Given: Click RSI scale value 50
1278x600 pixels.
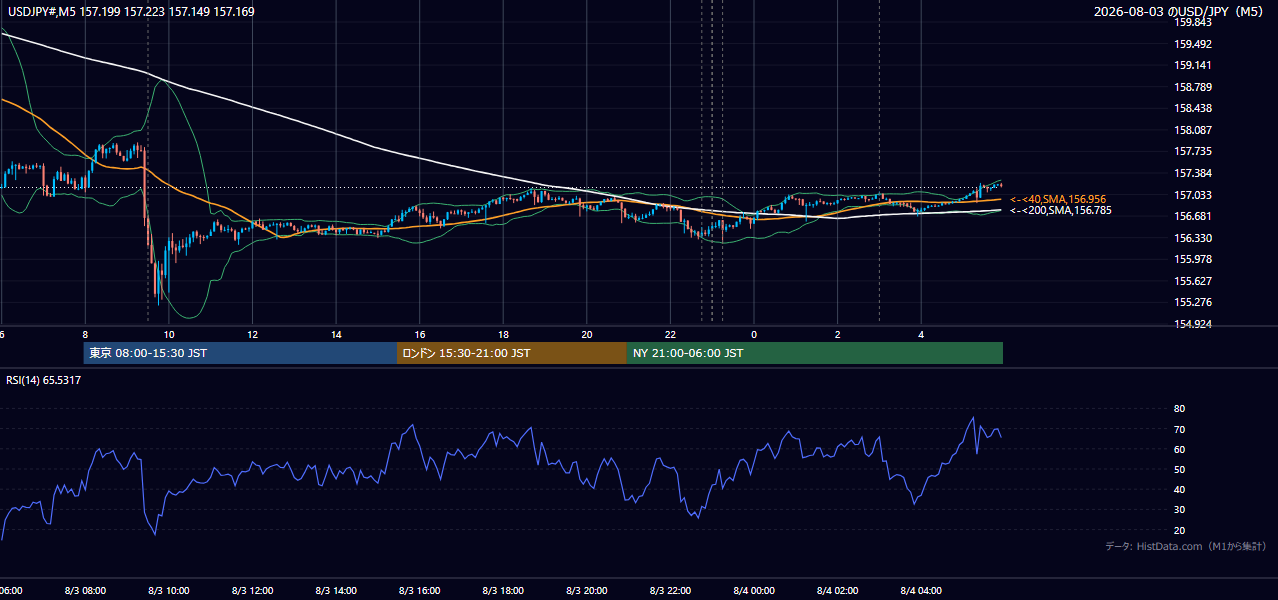Looking at the screenshot, I should [1180, 469].
